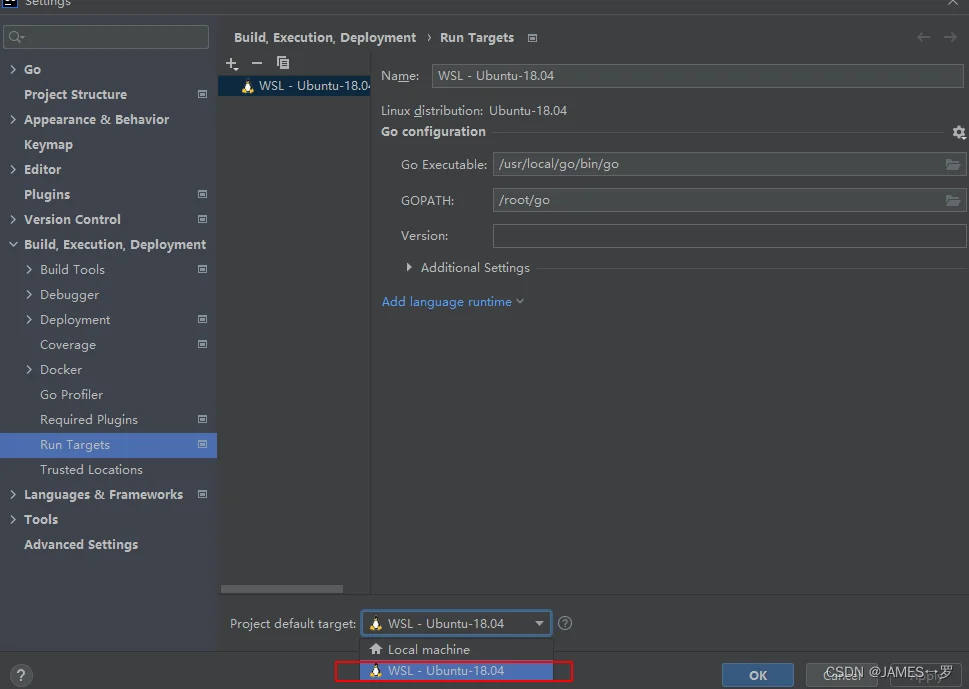This screenshot has width=969, height=689.
Task: Expand Additional Settings section
Action: [408, 268]
